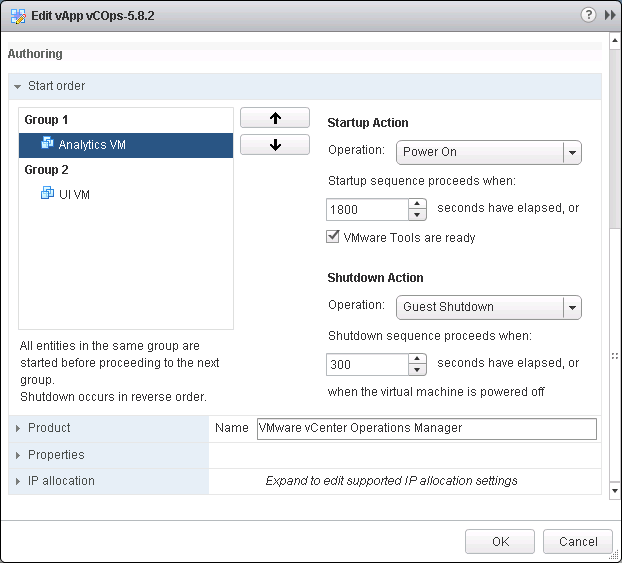Viewport: 622px width, 563px height.
Task: Click the vApp icon in title bar
Action: tap(17, 16)
